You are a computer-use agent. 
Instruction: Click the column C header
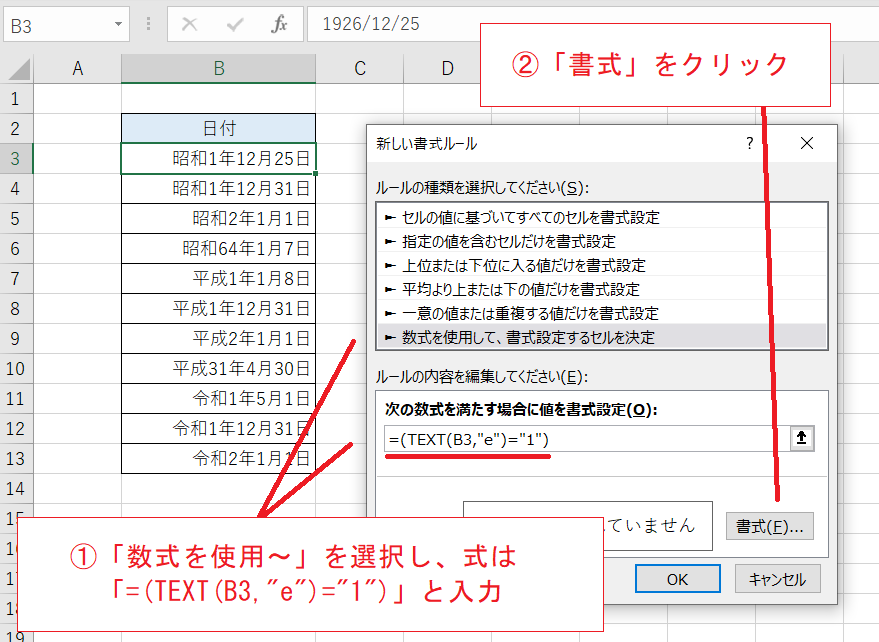[x=359, y=67]
